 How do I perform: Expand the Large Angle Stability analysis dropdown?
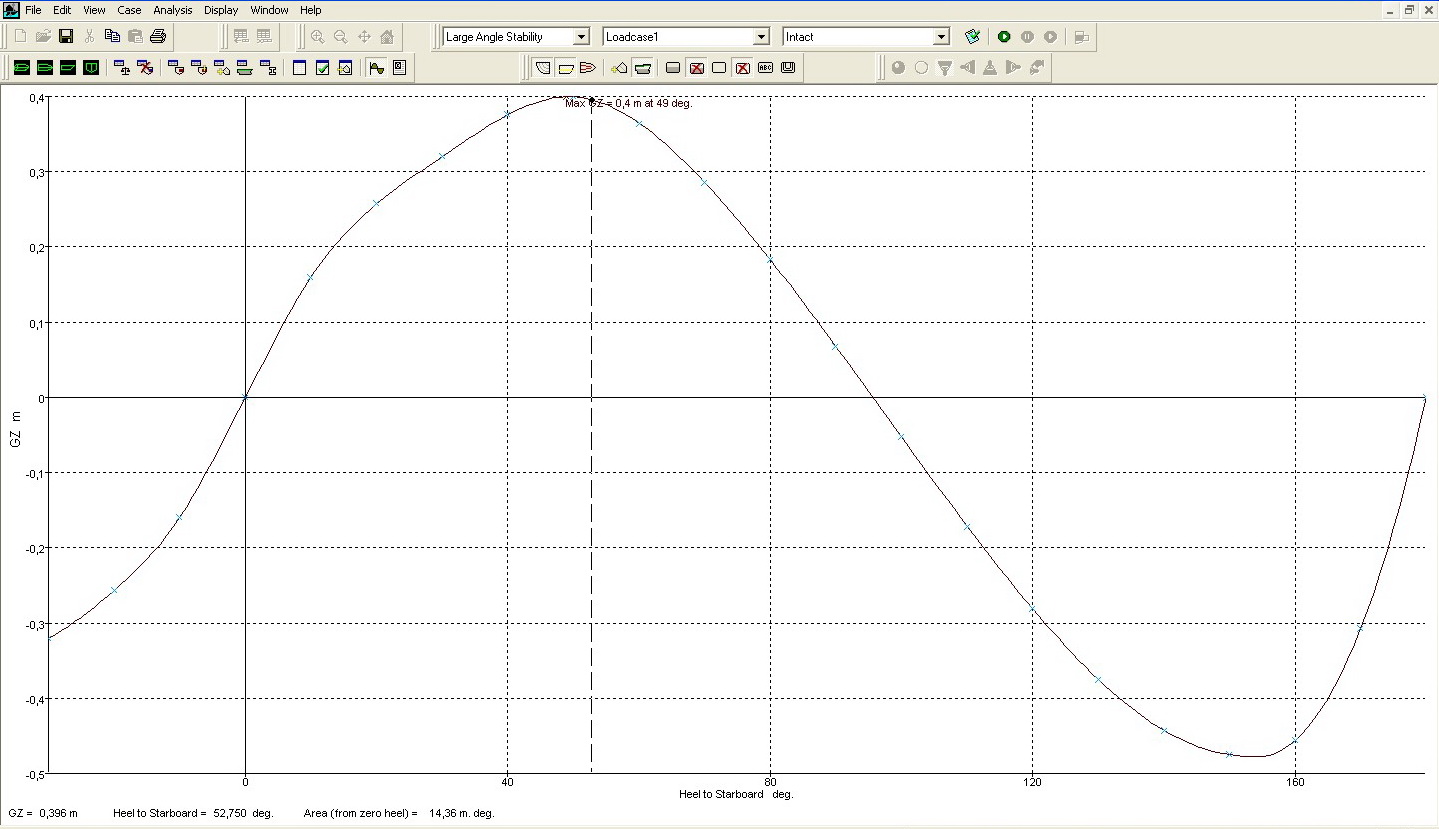581,37
